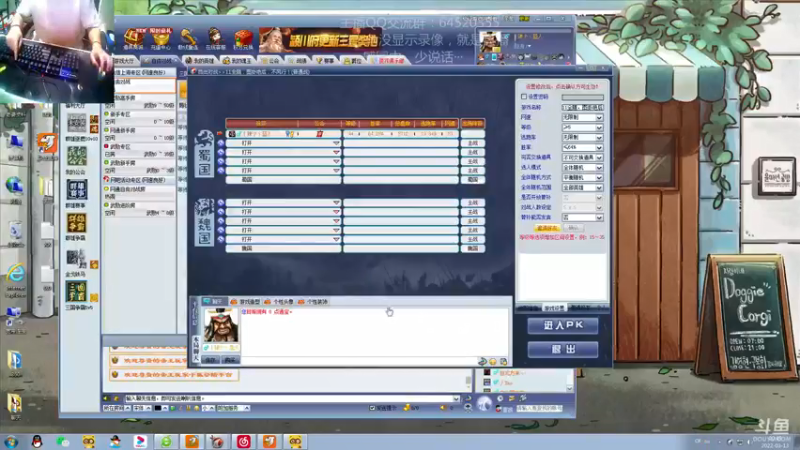The image size is (800, 450).
Task: Open the 三国争霸 icon in lobby left sidebar
Action: pyautogui.click(x=77, y=292)
